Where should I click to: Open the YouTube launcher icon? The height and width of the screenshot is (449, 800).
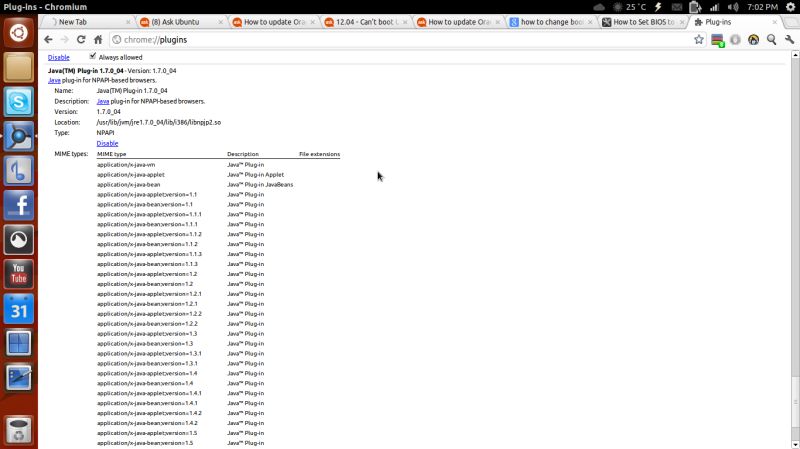pyautogui.click(x=19, y=274)
